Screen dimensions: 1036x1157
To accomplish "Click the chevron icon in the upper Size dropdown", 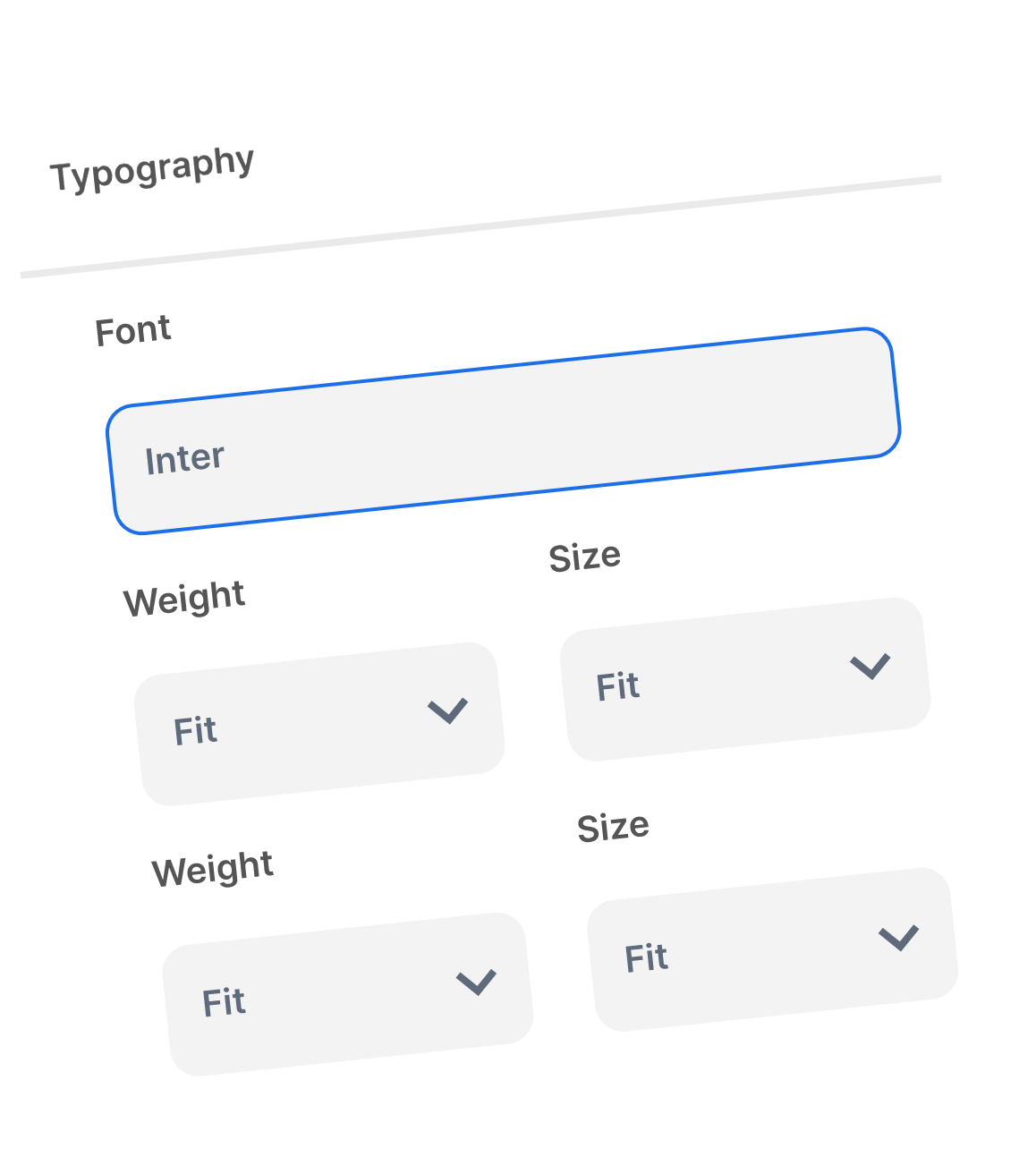I will coord(870,666).
